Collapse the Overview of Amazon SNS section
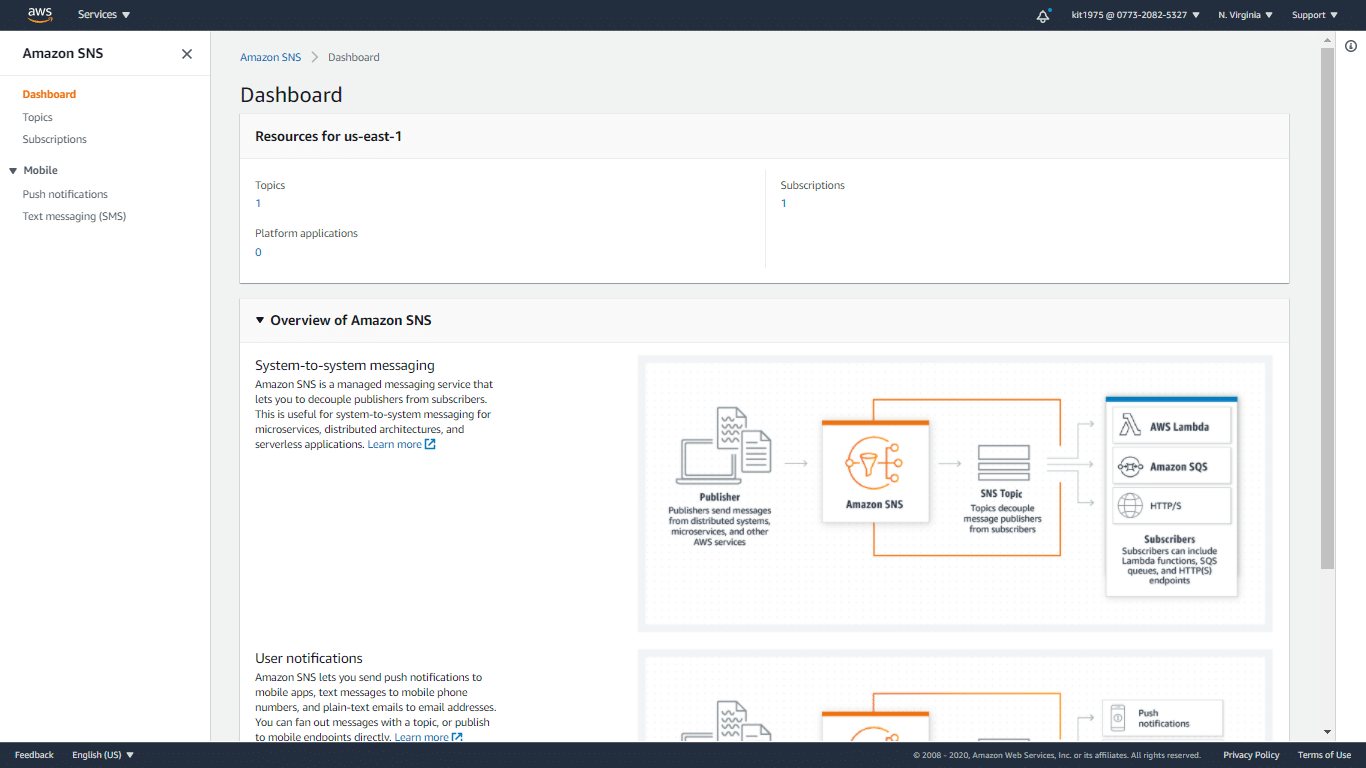The width and height of the screenshot is (1366, 768). pos(259,320)
